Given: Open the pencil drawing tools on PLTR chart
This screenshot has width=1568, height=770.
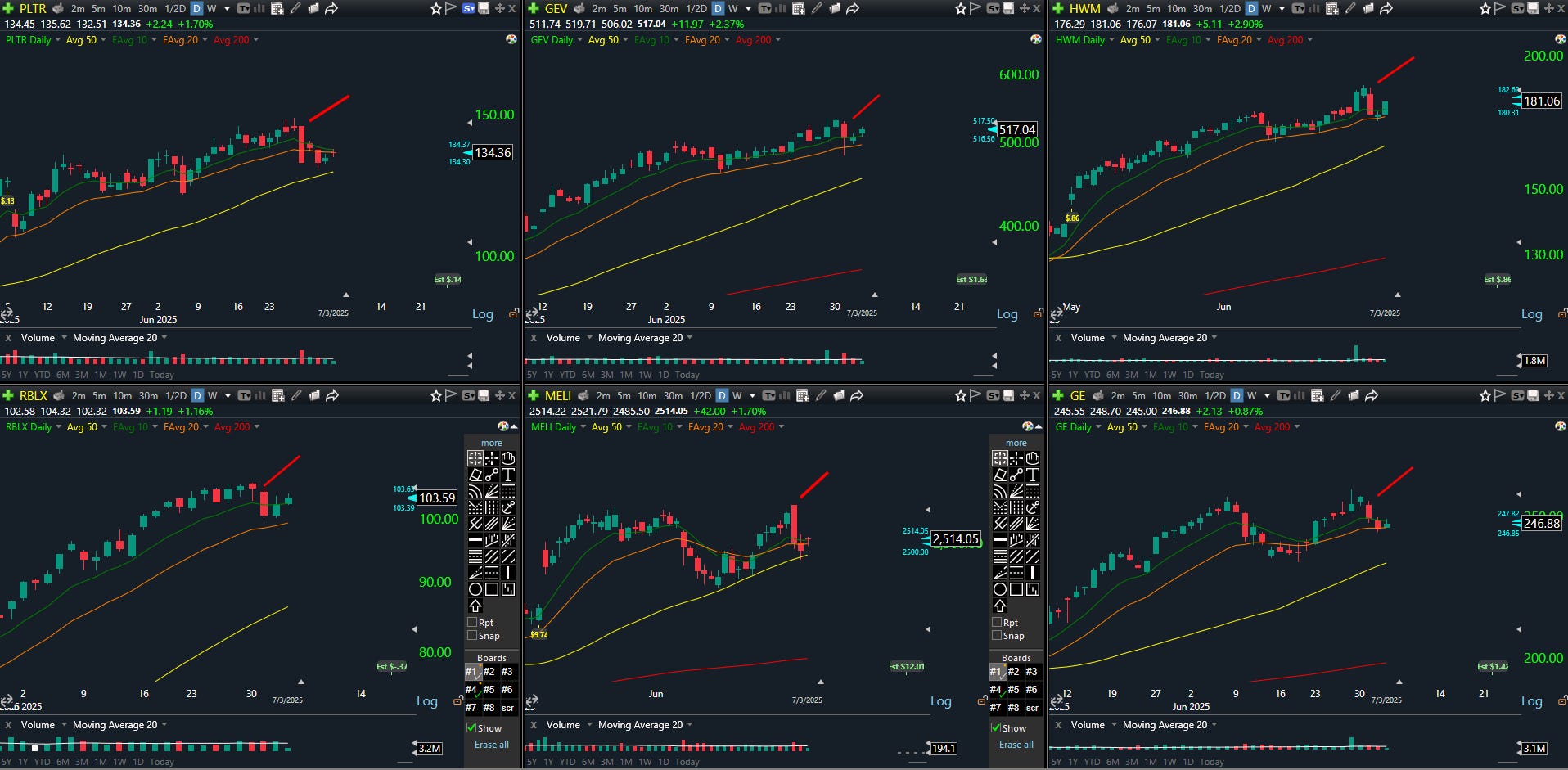Looking at the screenshot, I should [295, 8].
